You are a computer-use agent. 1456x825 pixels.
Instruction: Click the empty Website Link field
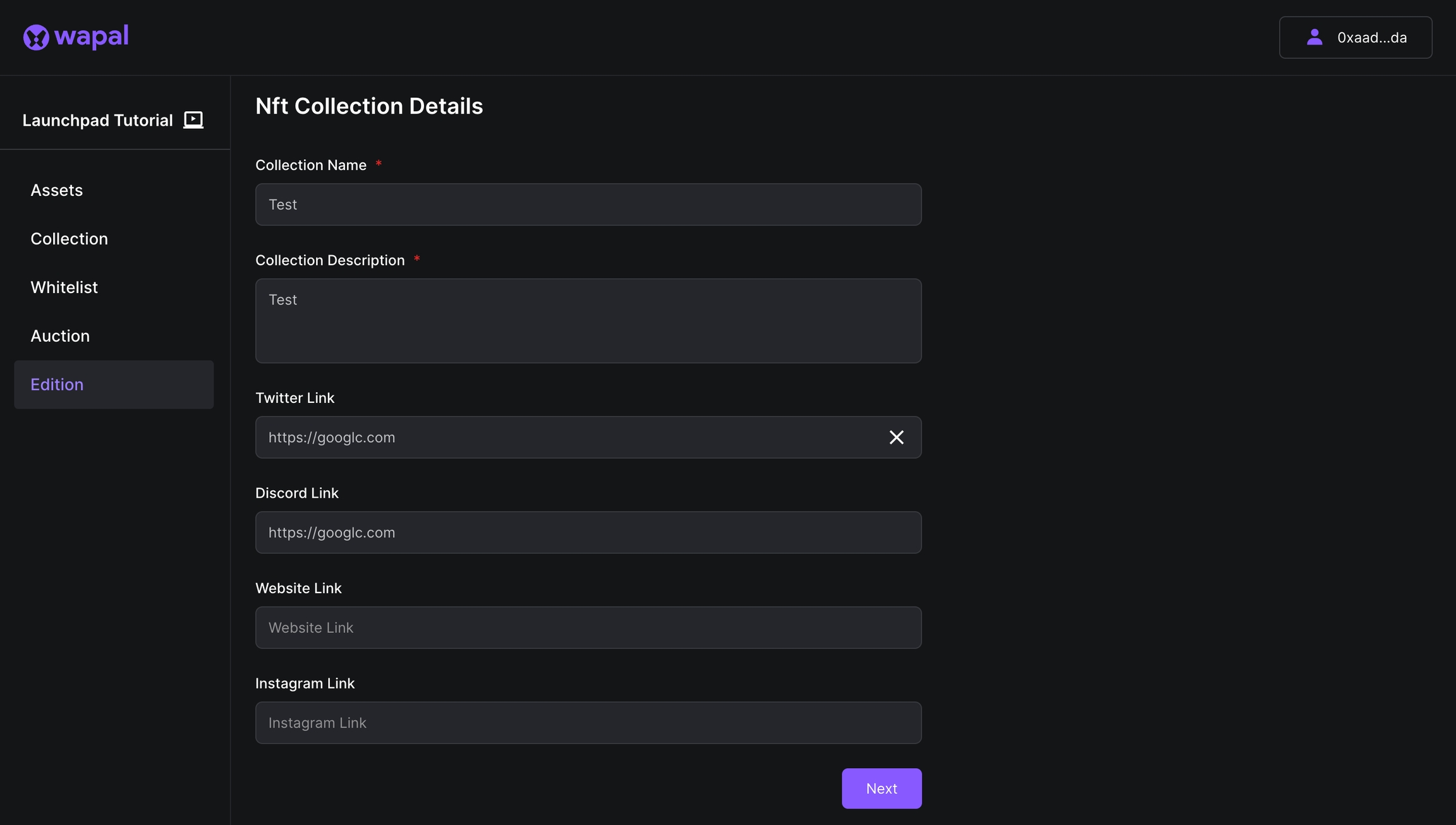coord(588,628)
